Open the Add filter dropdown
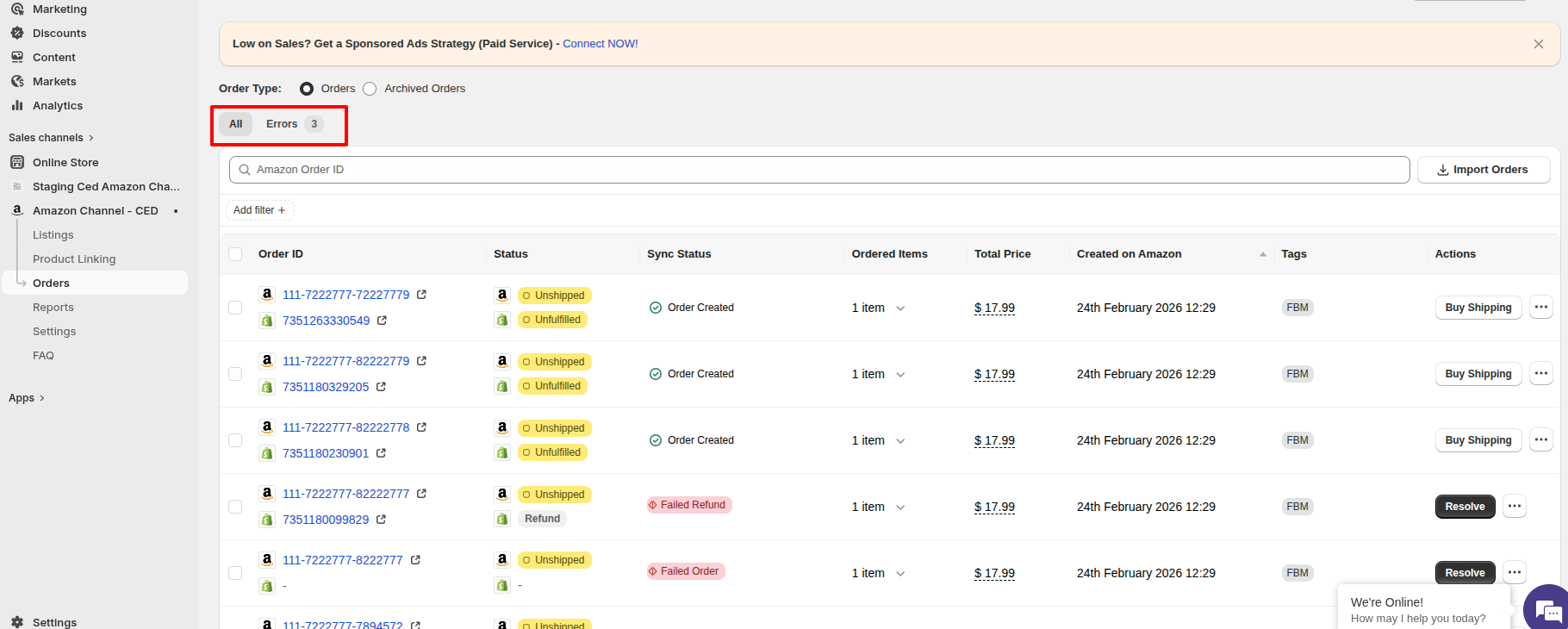The image size is (1568, 629). pos(259,210)
